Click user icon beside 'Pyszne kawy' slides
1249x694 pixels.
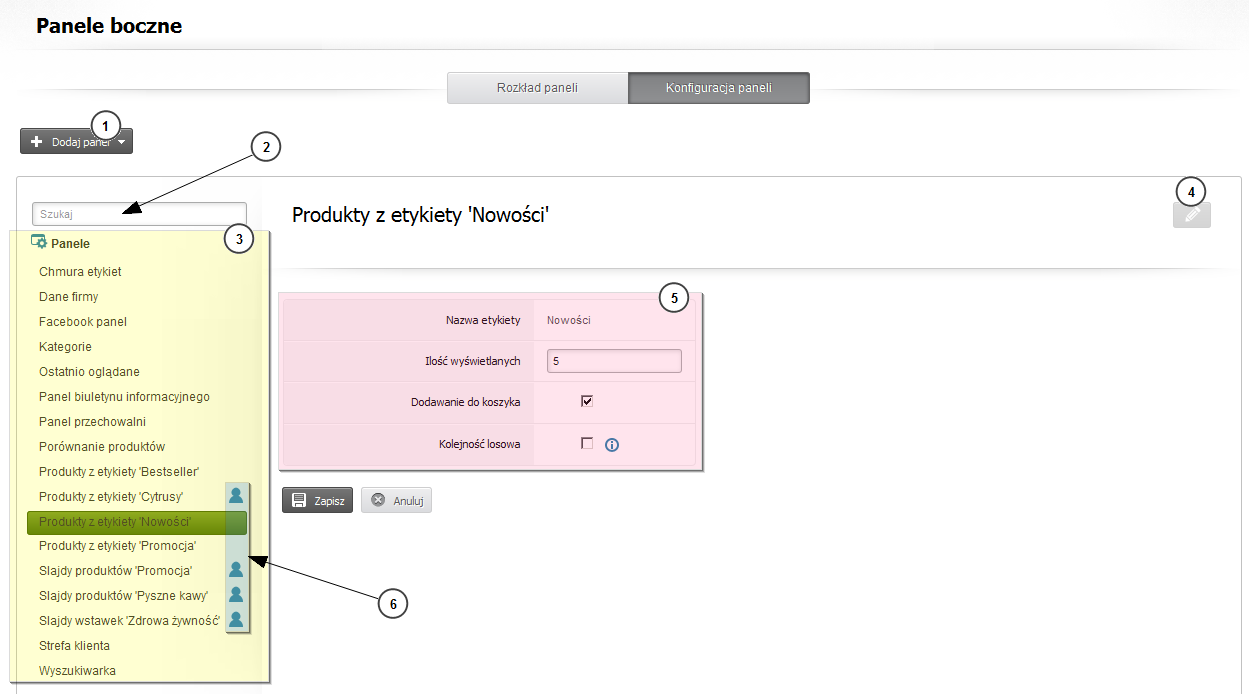(x=236, y=595)
